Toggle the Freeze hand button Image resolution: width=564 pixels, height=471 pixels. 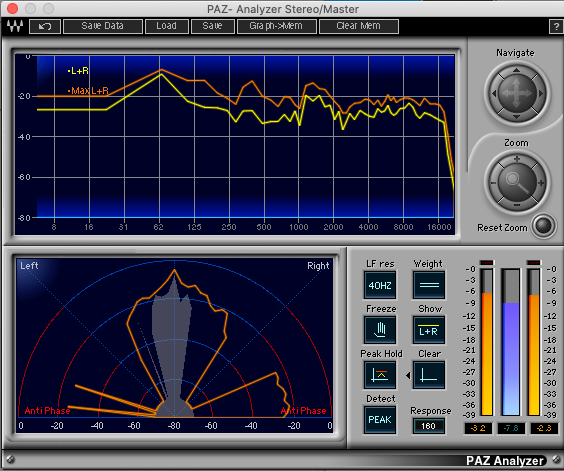coord(380,330)
